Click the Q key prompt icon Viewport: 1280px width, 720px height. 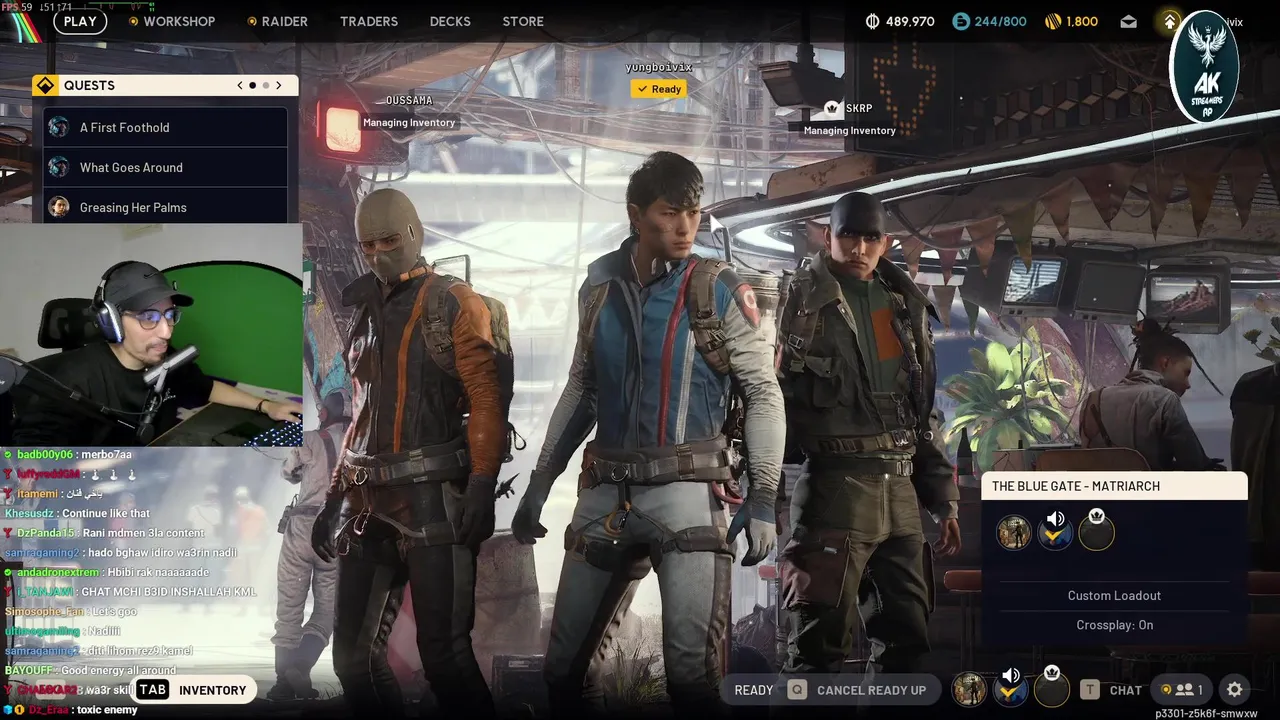(x=796, y=690)
